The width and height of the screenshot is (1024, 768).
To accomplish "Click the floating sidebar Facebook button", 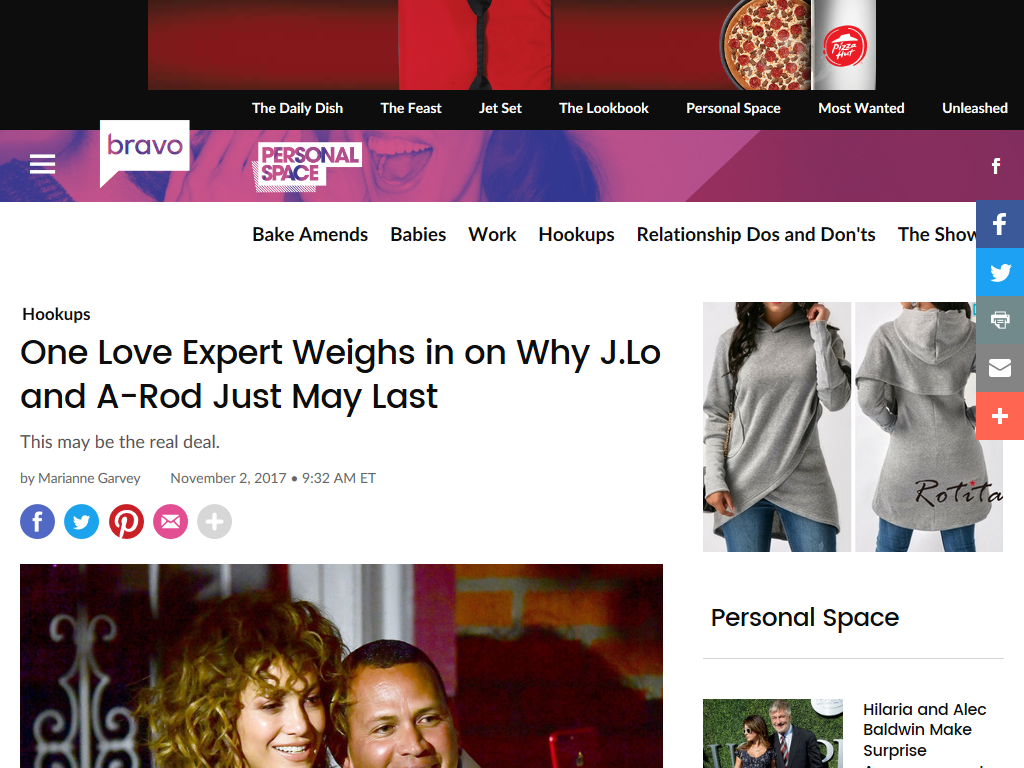I will click(1000, 224).
